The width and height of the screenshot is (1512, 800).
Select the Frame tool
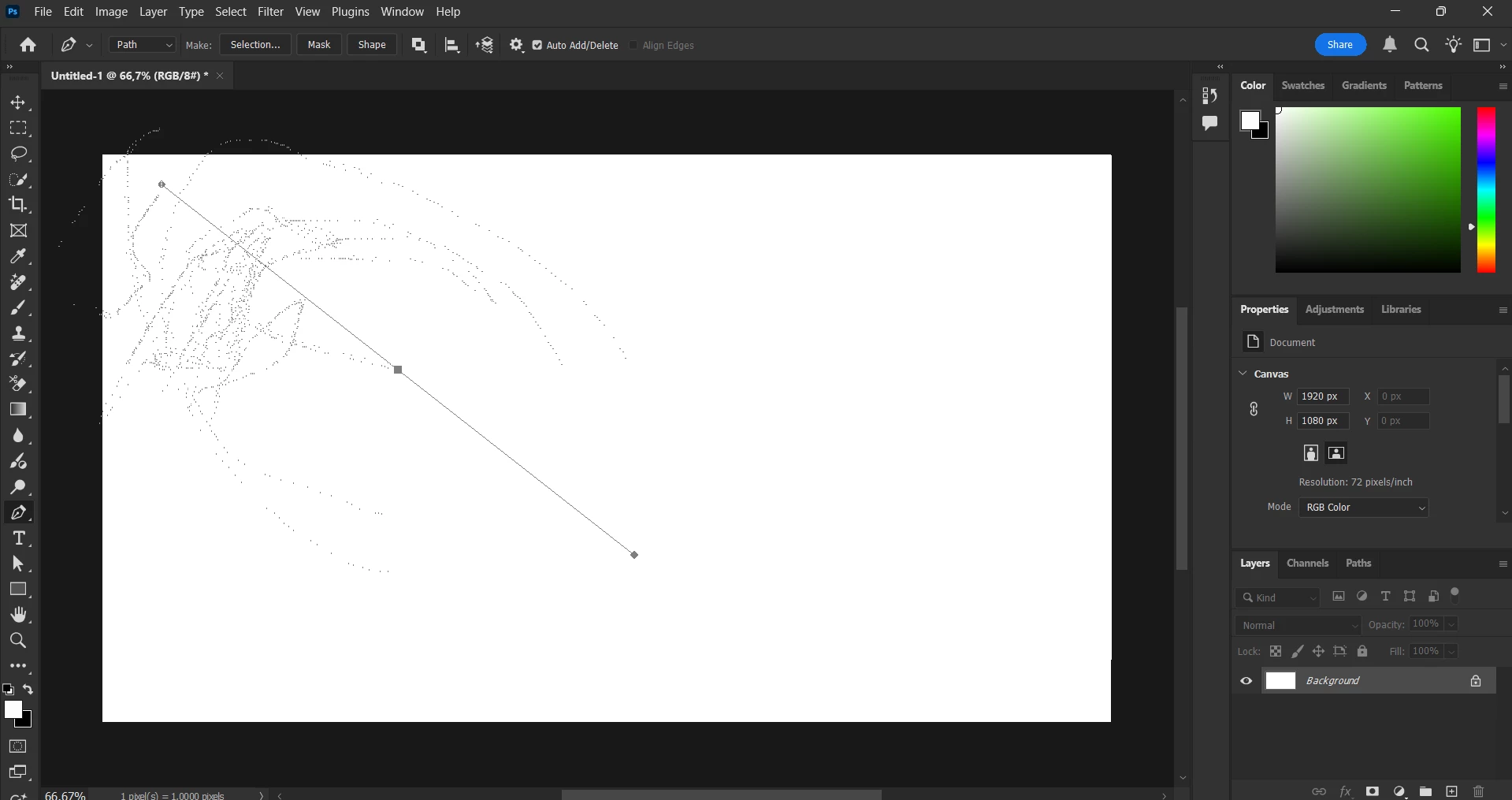(18, 230)
